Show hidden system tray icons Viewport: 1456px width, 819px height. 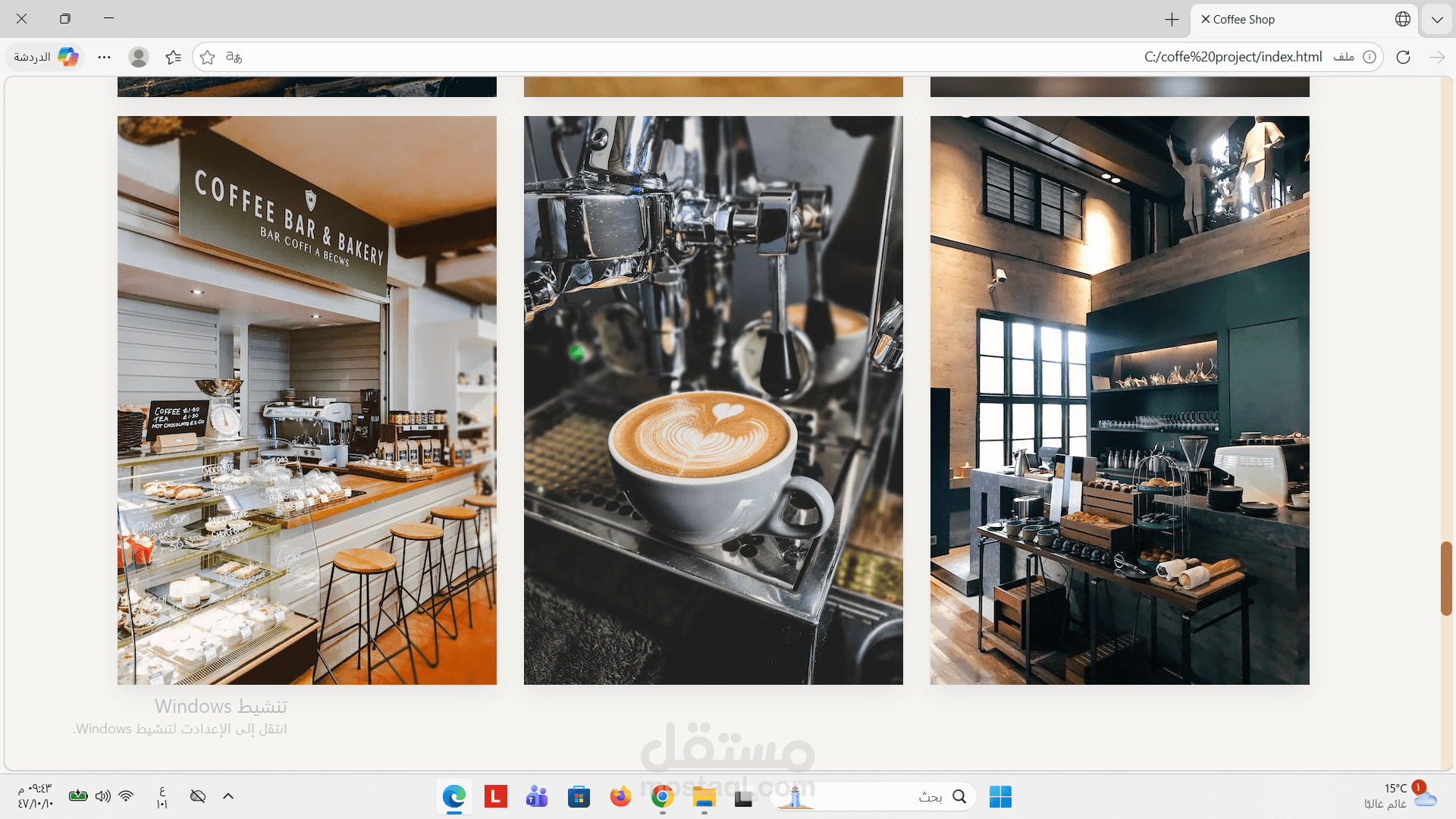coord(228,795)
